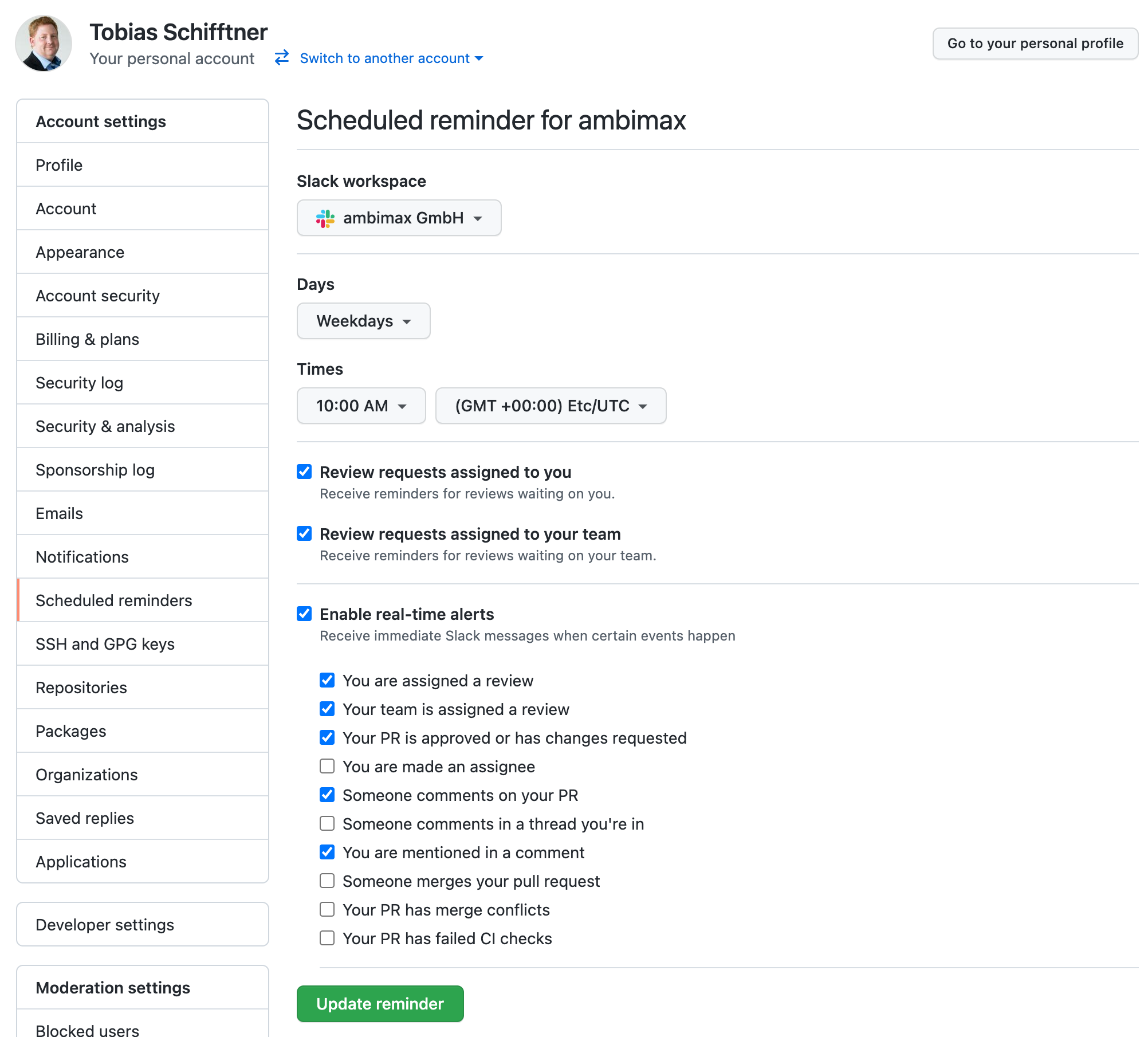Open the Etc/UTC timezone dropdown
This screenshot has height=1037, width=1148.
point(551,406)
